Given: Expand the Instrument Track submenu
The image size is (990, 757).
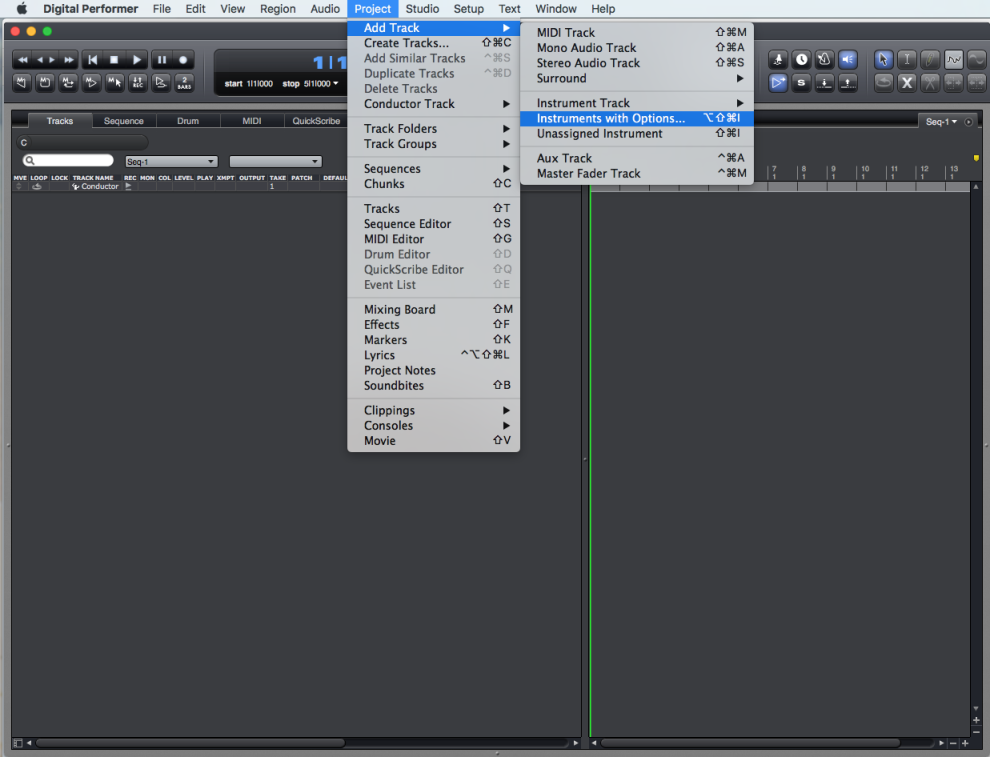Looking at the screenshot, I should point(637,103).
